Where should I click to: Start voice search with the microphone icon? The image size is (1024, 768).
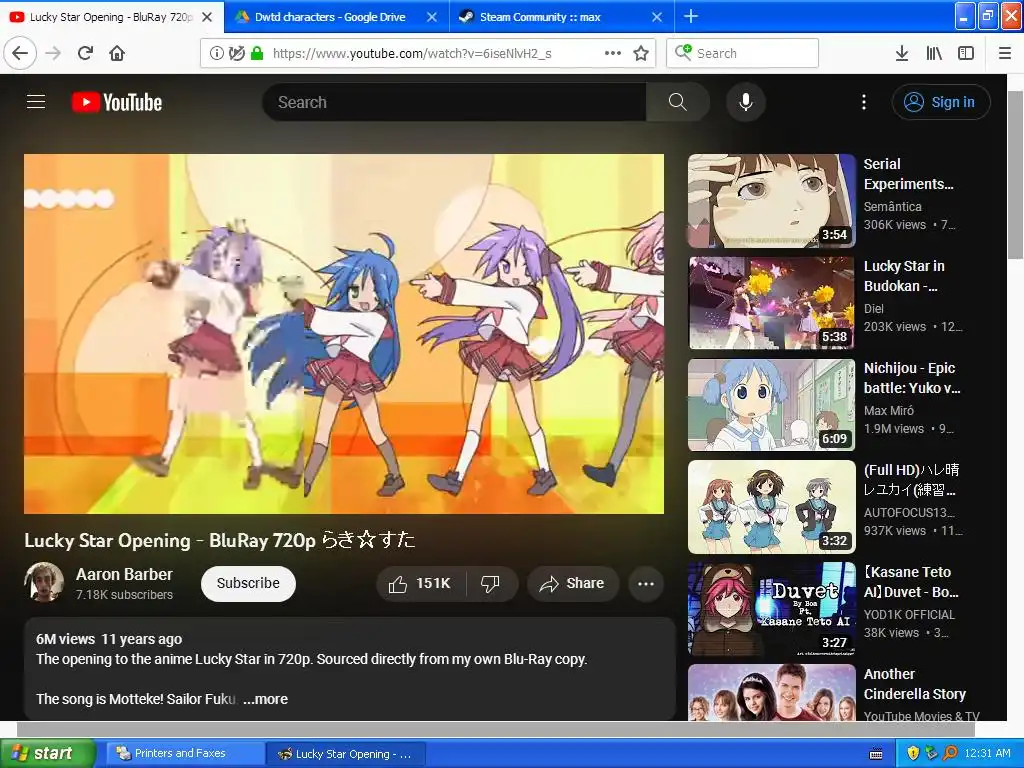pyautogui.click(x=745, y=102)
